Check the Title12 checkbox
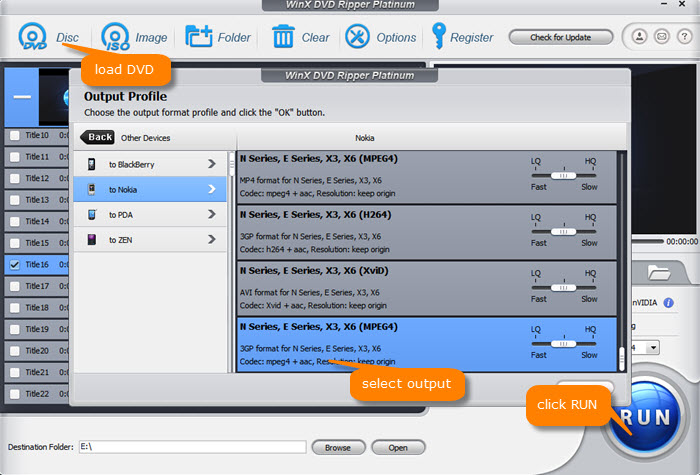This screenshot has width=700, height=475. click(15, 178)
